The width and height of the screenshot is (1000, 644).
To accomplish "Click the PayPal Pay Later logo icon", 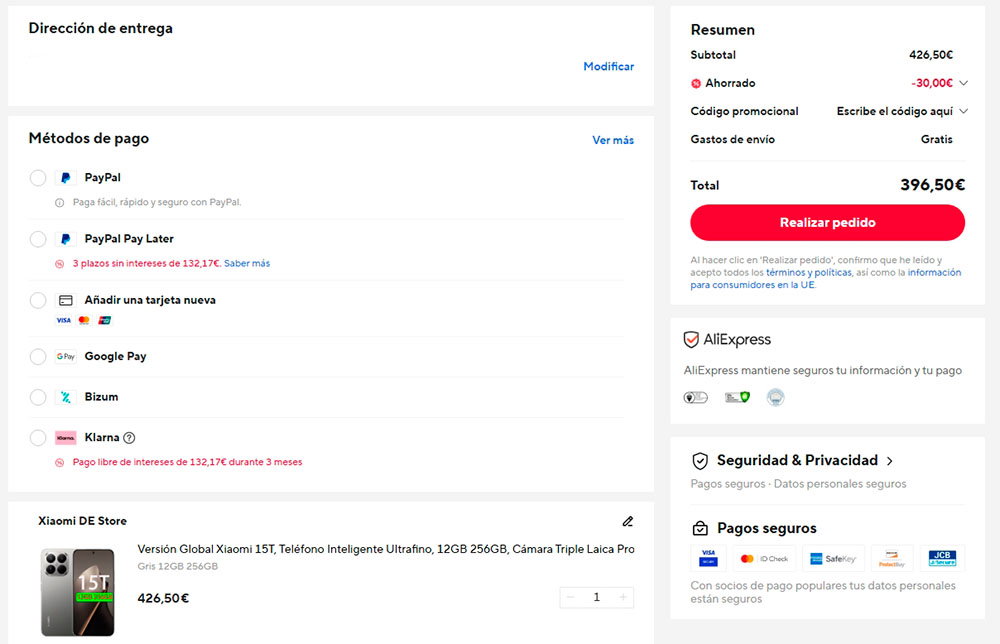I will click(66, 239).
